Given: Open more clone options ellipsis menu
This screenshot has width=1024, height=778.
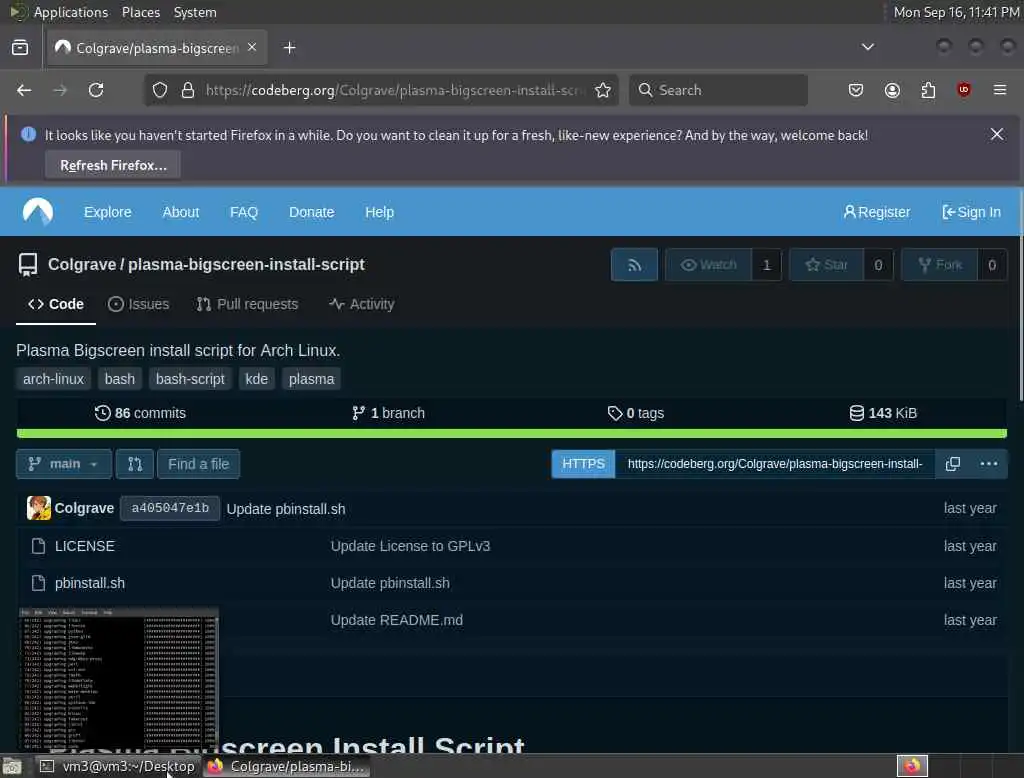Looking at the screenshot, I should [989, 464].
